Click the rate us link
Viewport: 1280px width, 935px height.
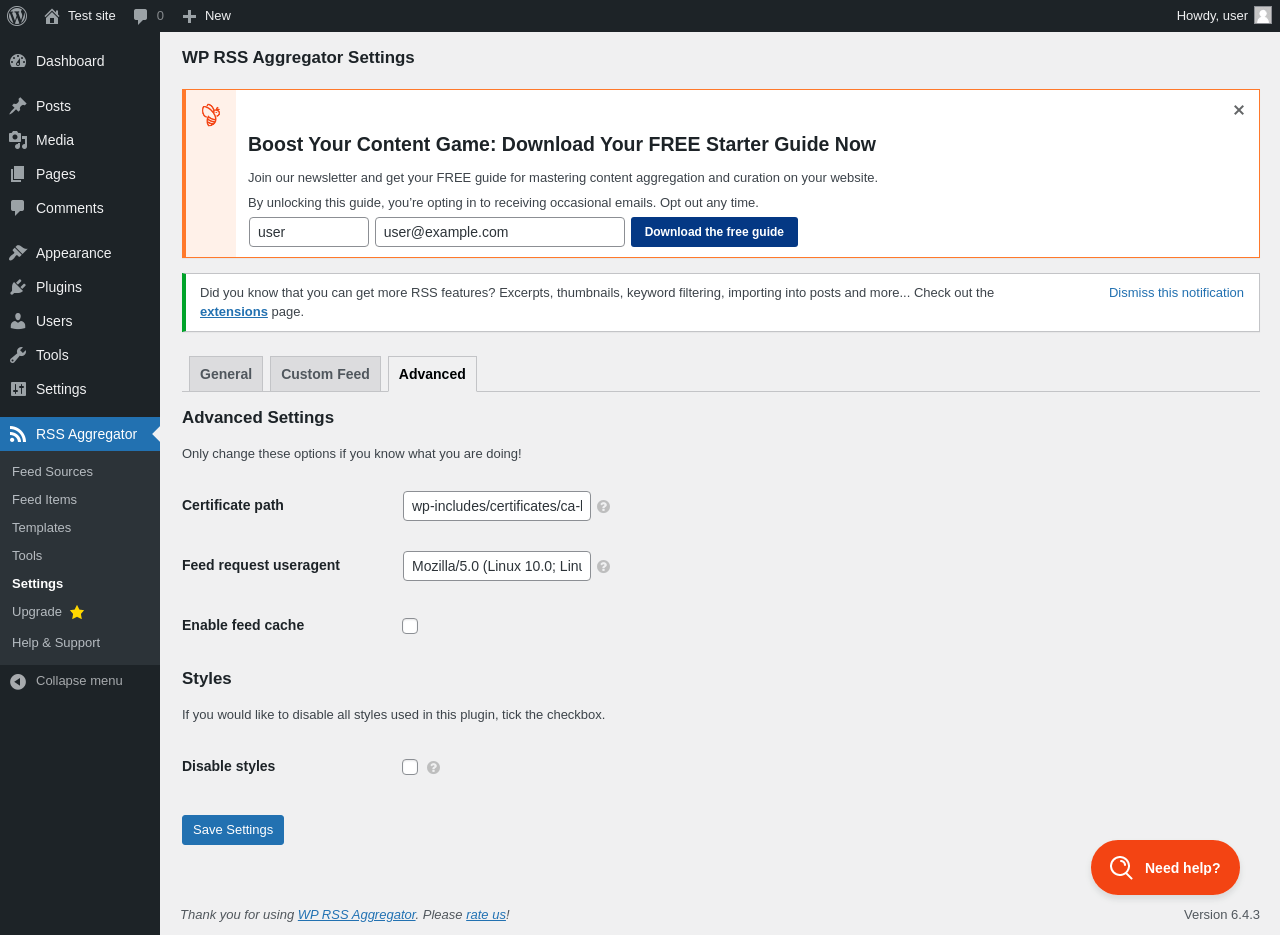[x=486, y=915]
